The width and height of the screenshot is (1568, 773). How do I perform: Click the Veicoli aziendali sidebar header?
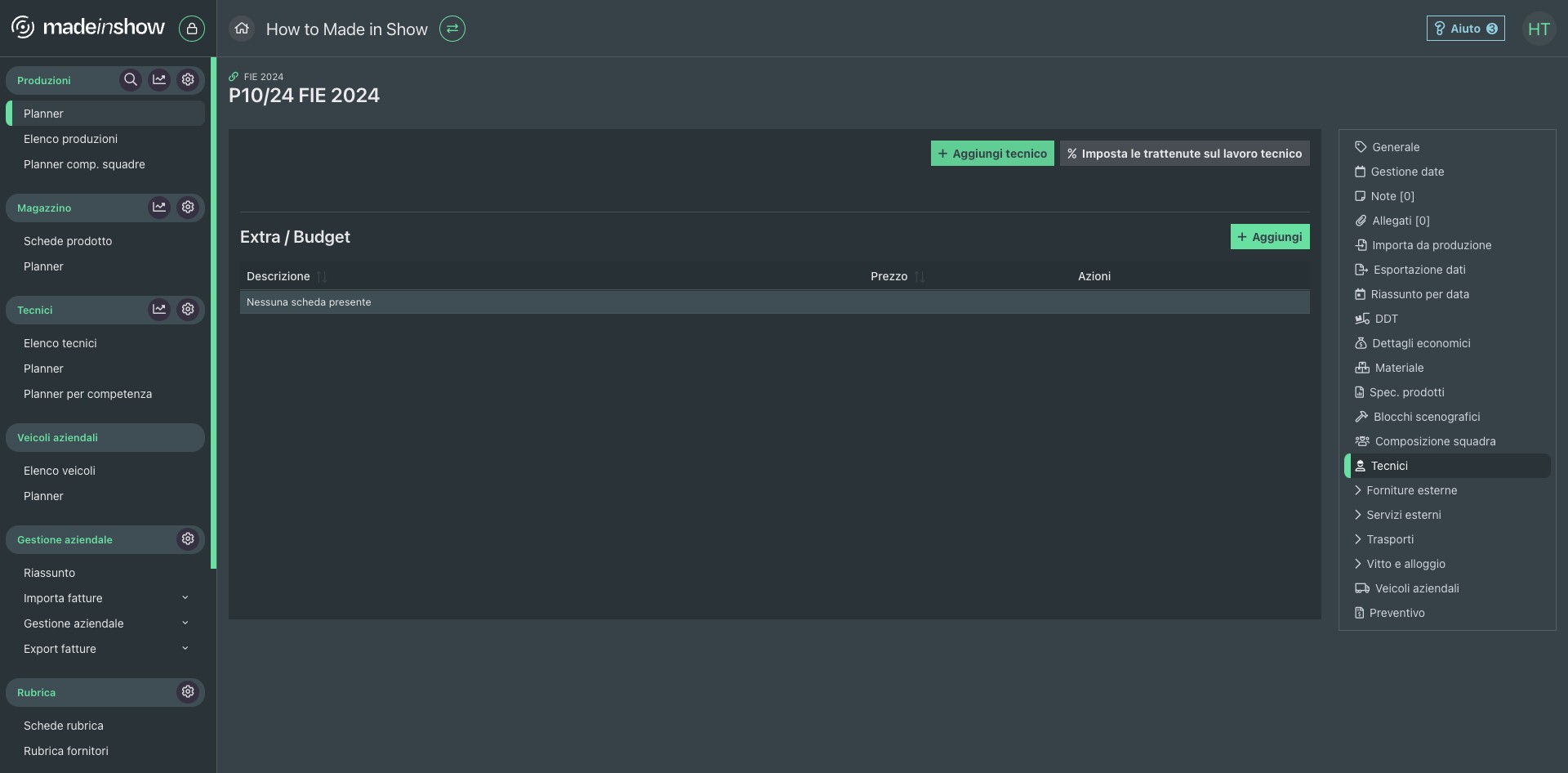pos(105,437)
